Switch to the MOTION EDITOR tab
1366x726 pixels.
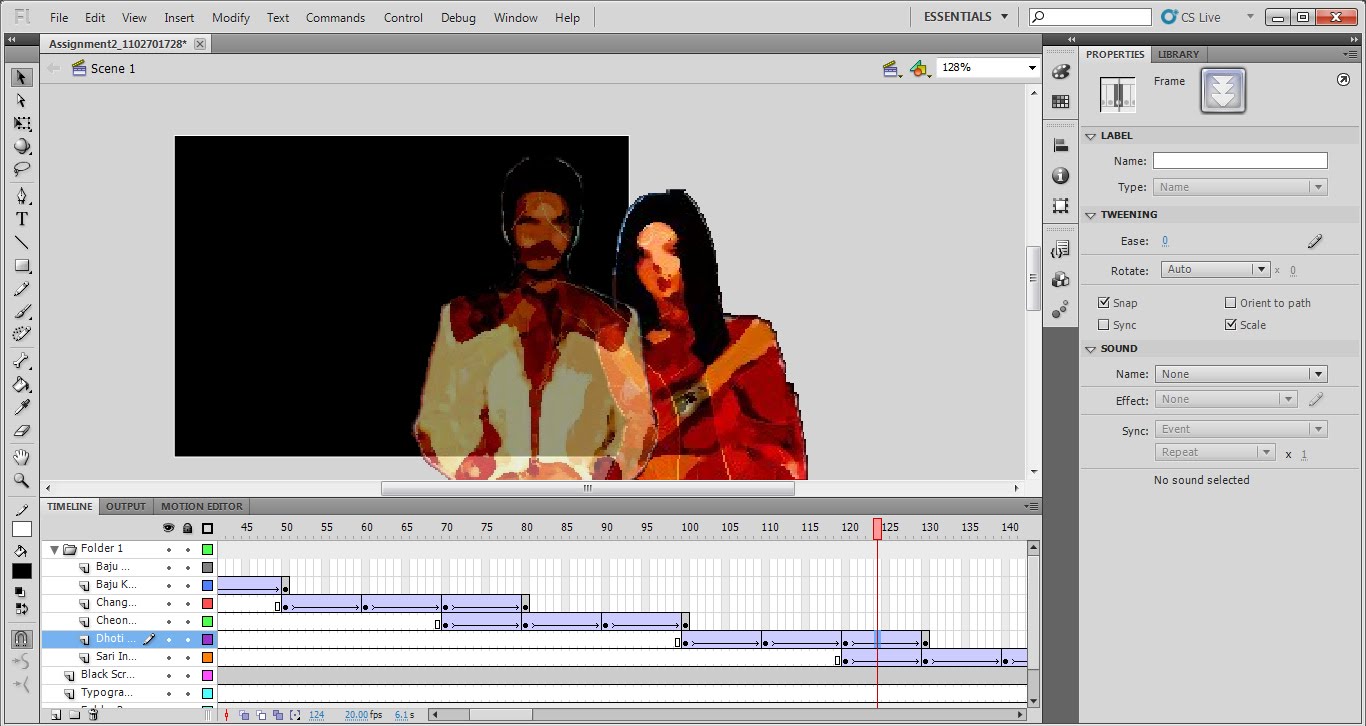point(201,506)
